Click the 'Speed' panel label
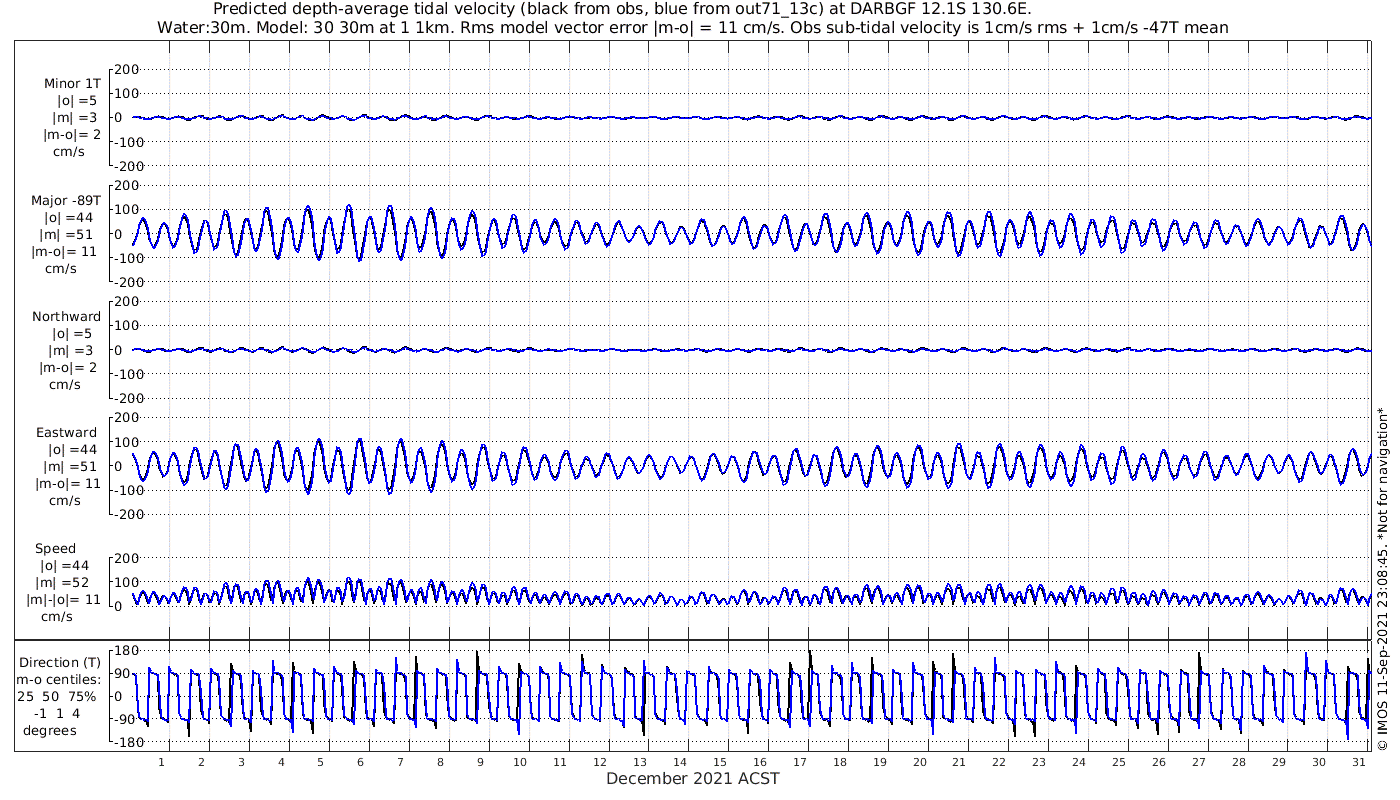Image resolution: width=1400 pixels, height=800 pixels. click(55, 549)
